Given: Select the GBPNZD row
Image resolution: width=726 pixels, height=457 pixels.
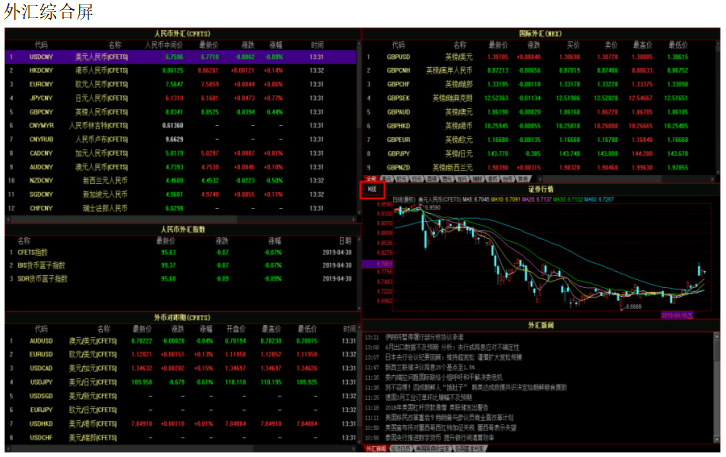Looking at the screenshot, I should tap(539, 168).
